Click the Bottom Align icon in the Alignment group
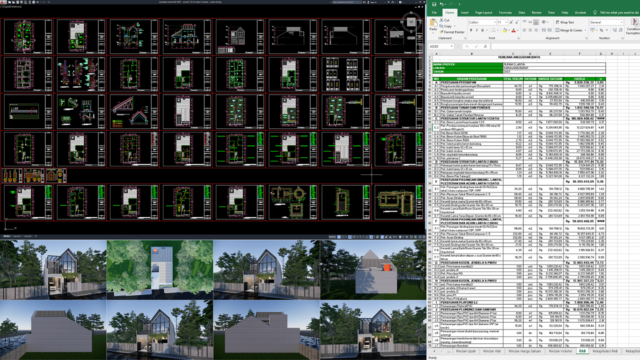The width and height of the screenshot is (640, 360). pyautogui.click(x=536, y=22)
